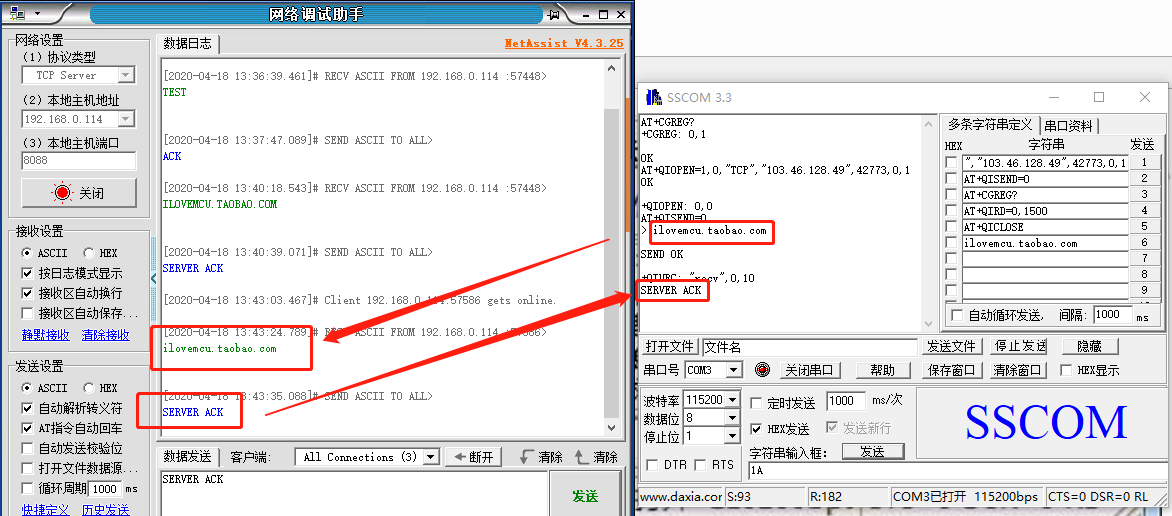Toggle HEX发送 checkbox in SSCOM

pyautogui.click(x=756, y=429)
